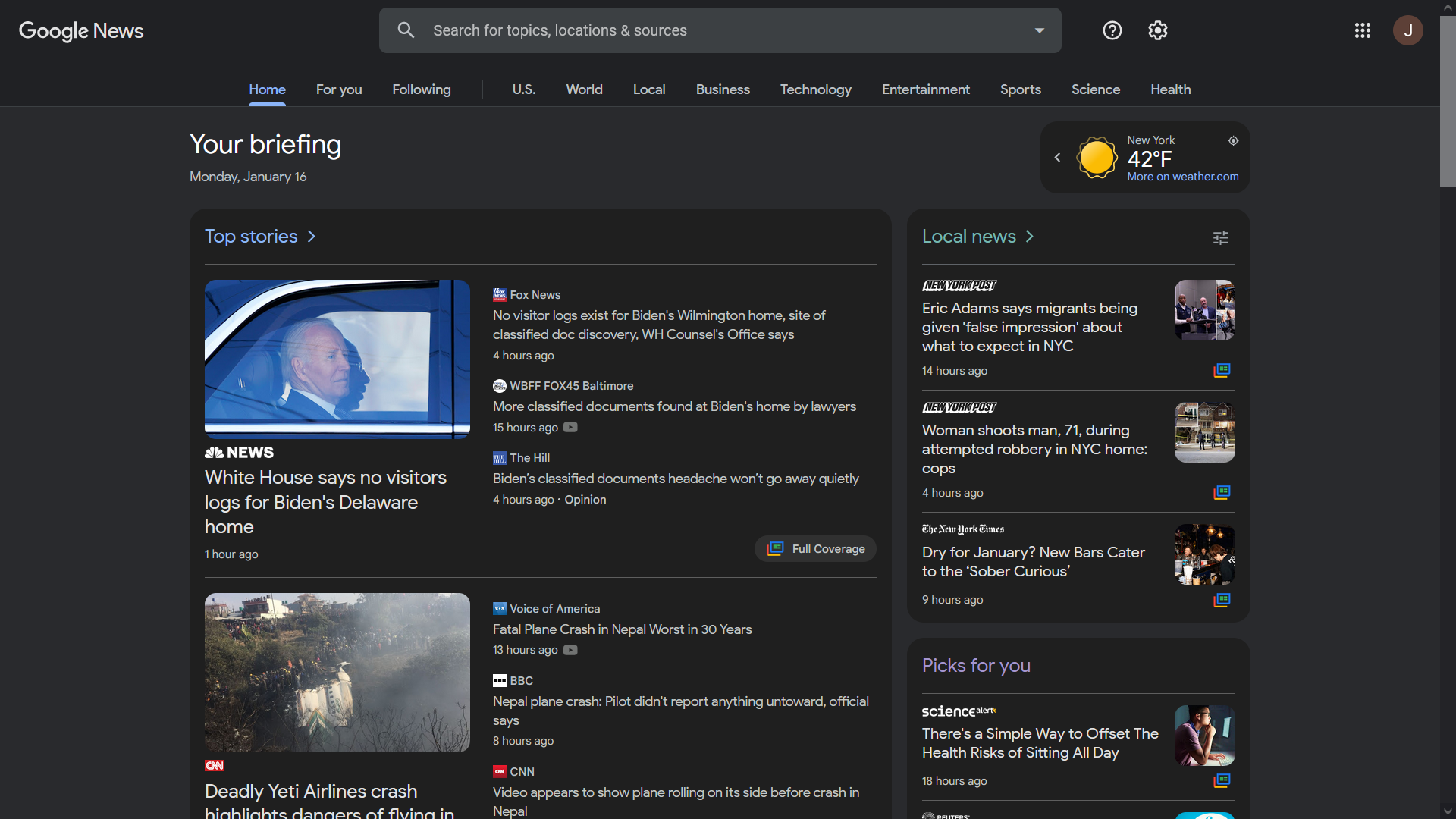Open Woman shoots man, 71 headline
Viewport: 1456px width, 819px height.
click(1035, 449)
